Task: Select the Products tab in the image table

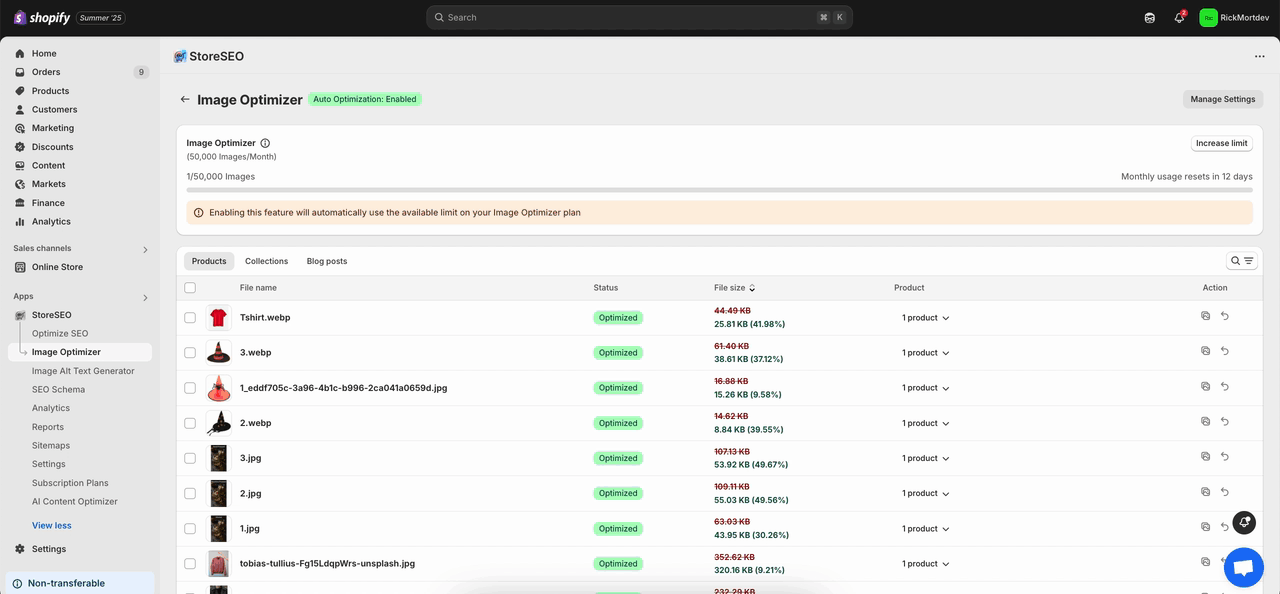Action: [209, 261]
